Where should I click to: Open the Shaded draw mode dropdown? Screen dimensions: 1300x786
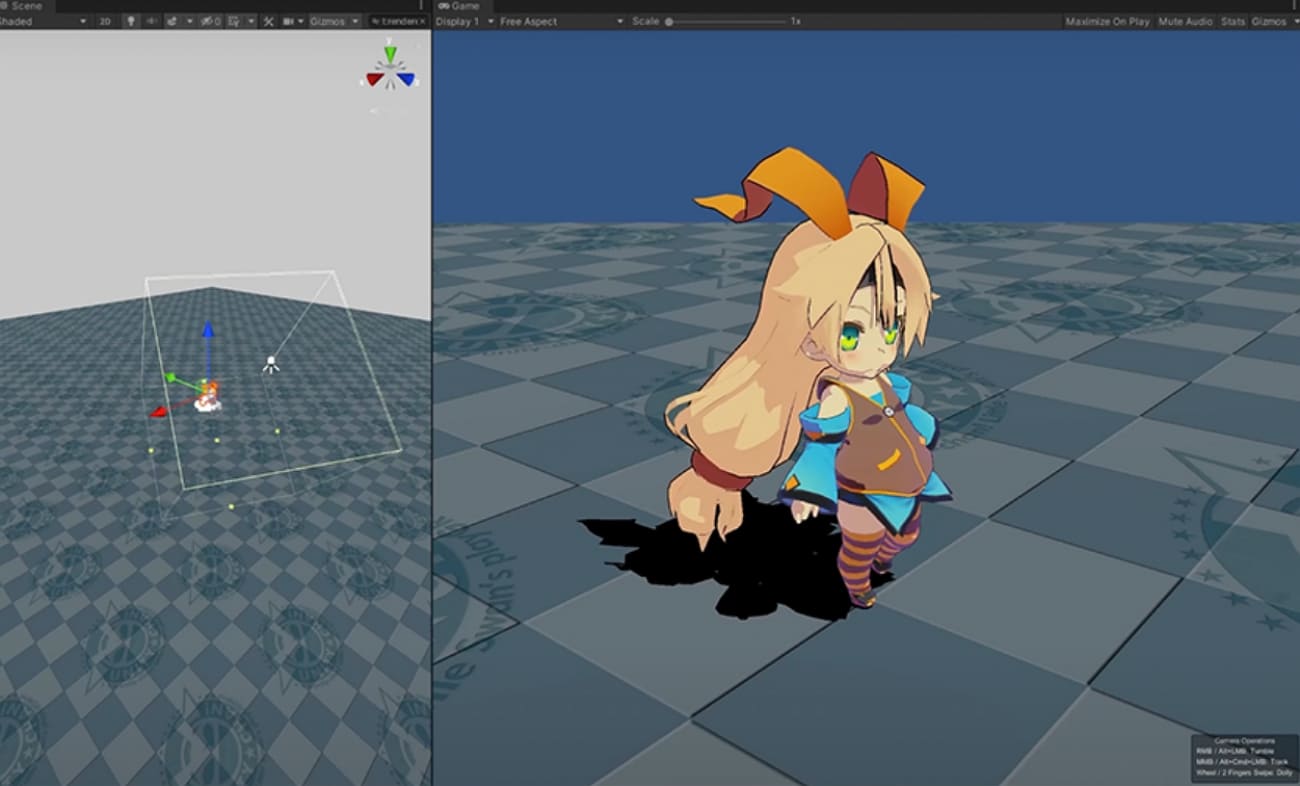click(x=40, y=21)
